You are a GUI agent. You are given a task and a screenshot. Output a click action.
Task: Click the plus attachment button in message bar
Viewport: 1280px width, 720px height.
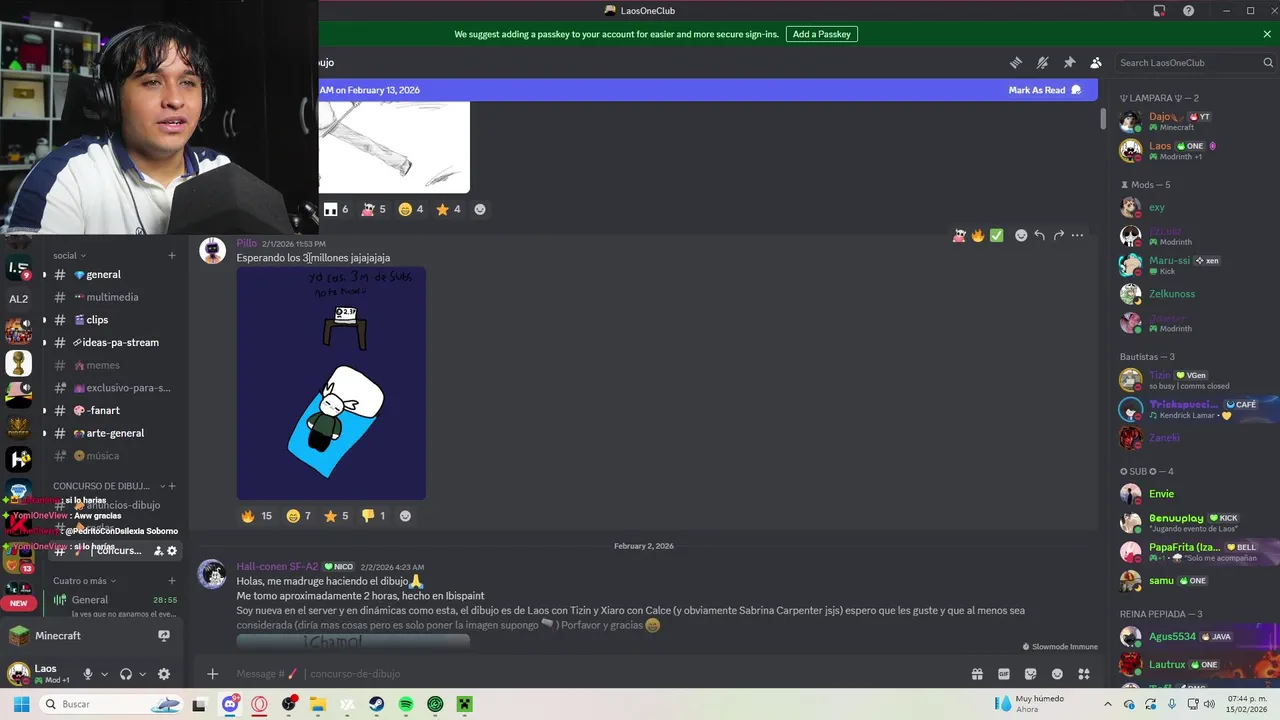point(212,674)
